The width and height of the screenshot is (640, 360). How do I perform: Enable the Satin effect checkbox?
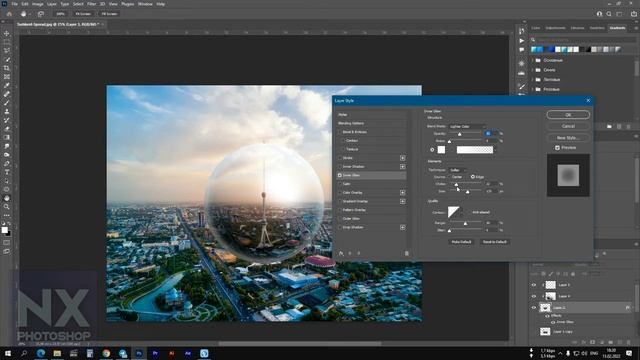tap(340, 184)
